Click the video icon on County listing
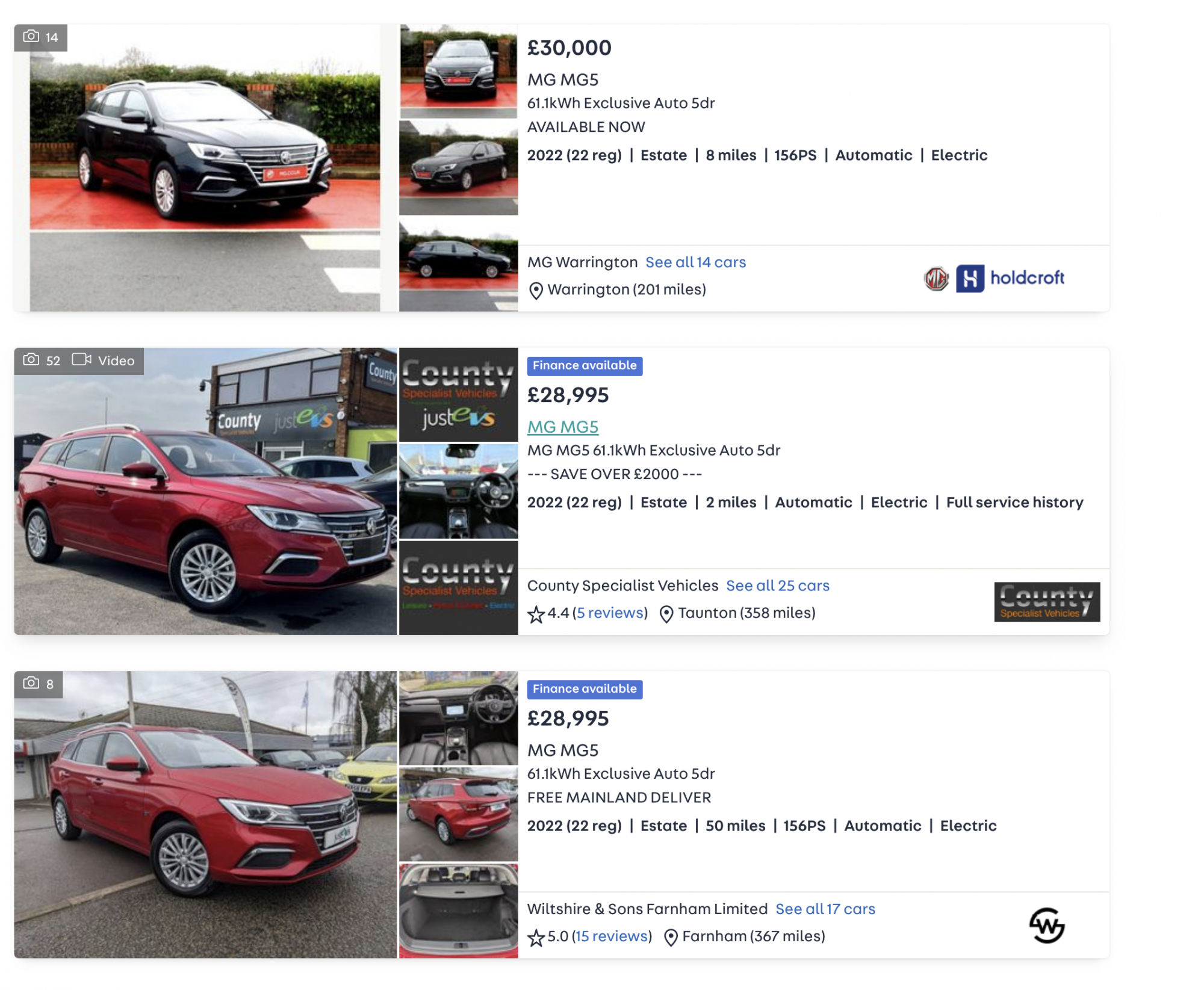Viewport: 1204px width, 990px height. [81, 360]
